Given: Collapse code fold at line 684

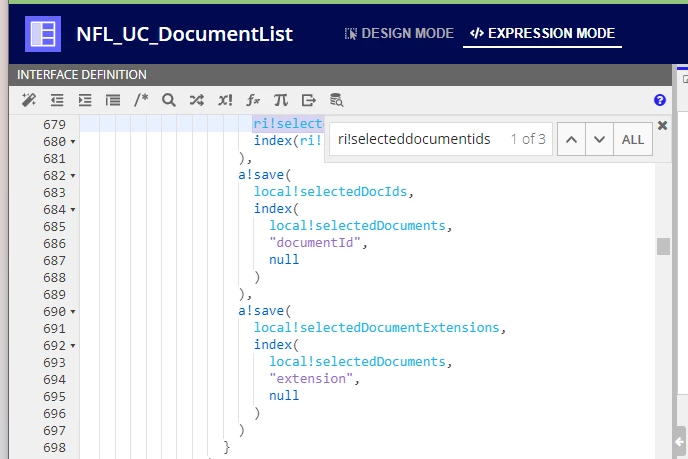Looking at the screenshot, I should (x=73, y=210).
